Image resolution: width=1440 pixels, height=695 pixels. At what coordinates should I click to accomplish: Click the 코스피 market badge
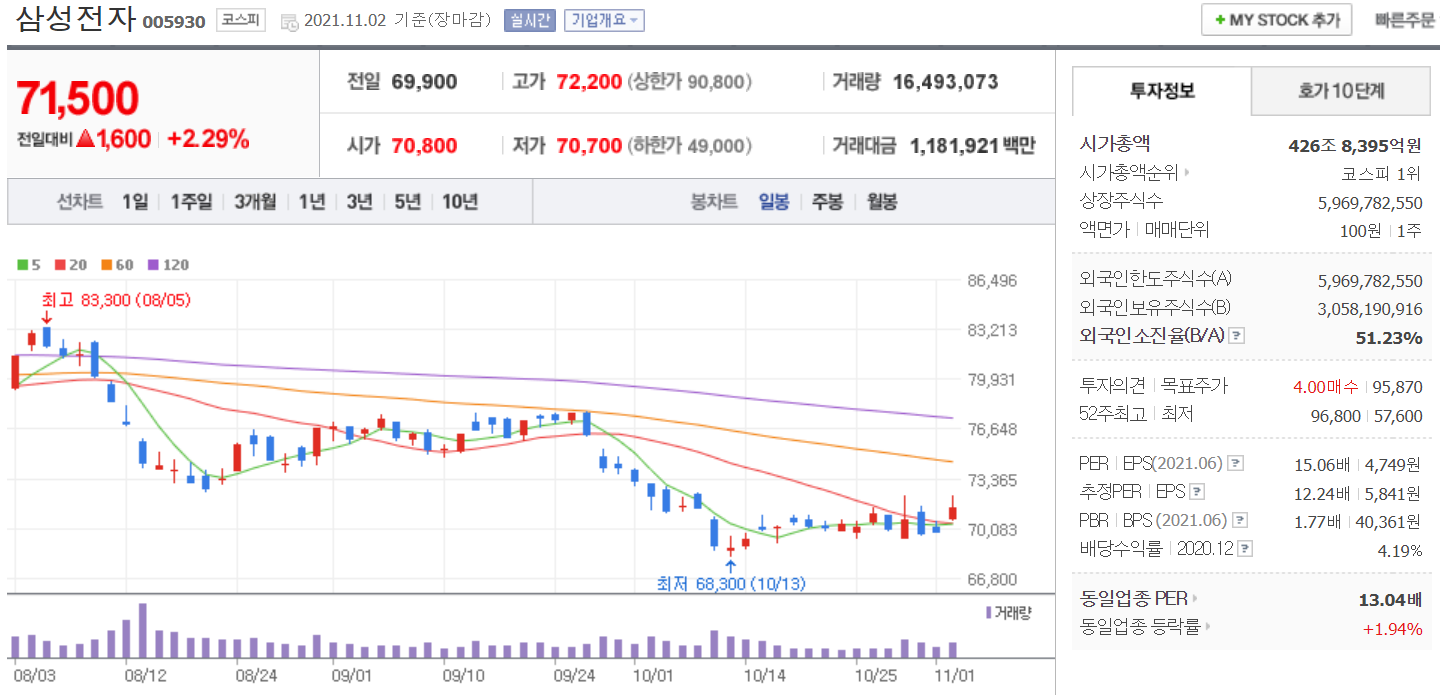pos(241,20)
